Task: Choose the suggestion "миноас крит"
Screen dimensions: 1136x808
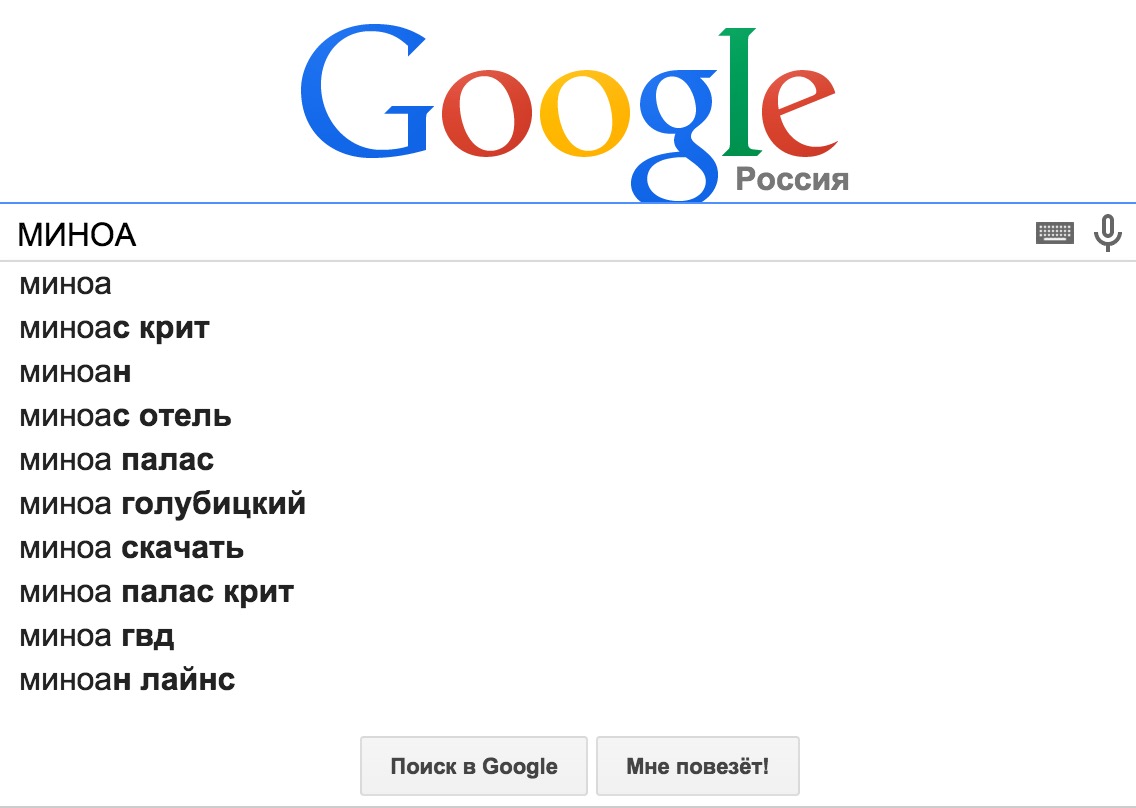Action: 114,328
